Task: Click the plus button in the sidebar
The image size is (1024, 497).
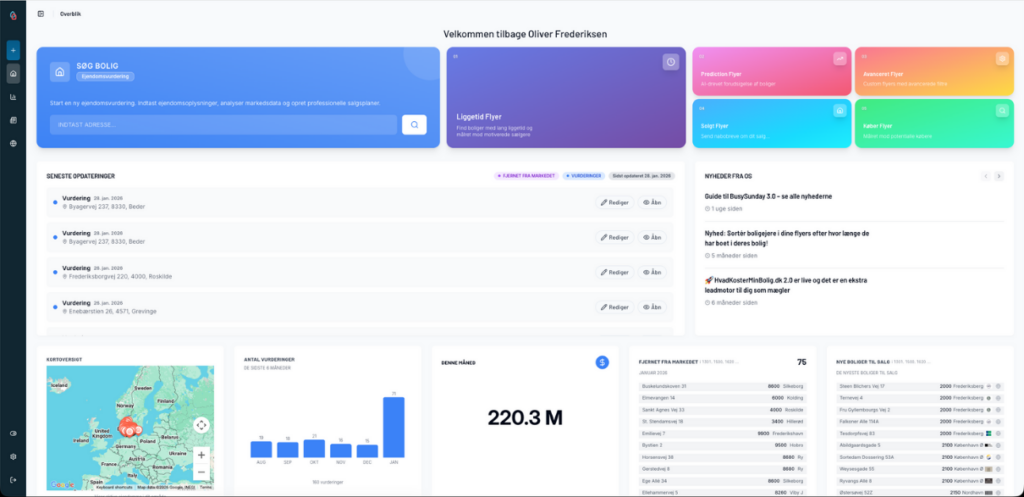Action: pos(13,50)
